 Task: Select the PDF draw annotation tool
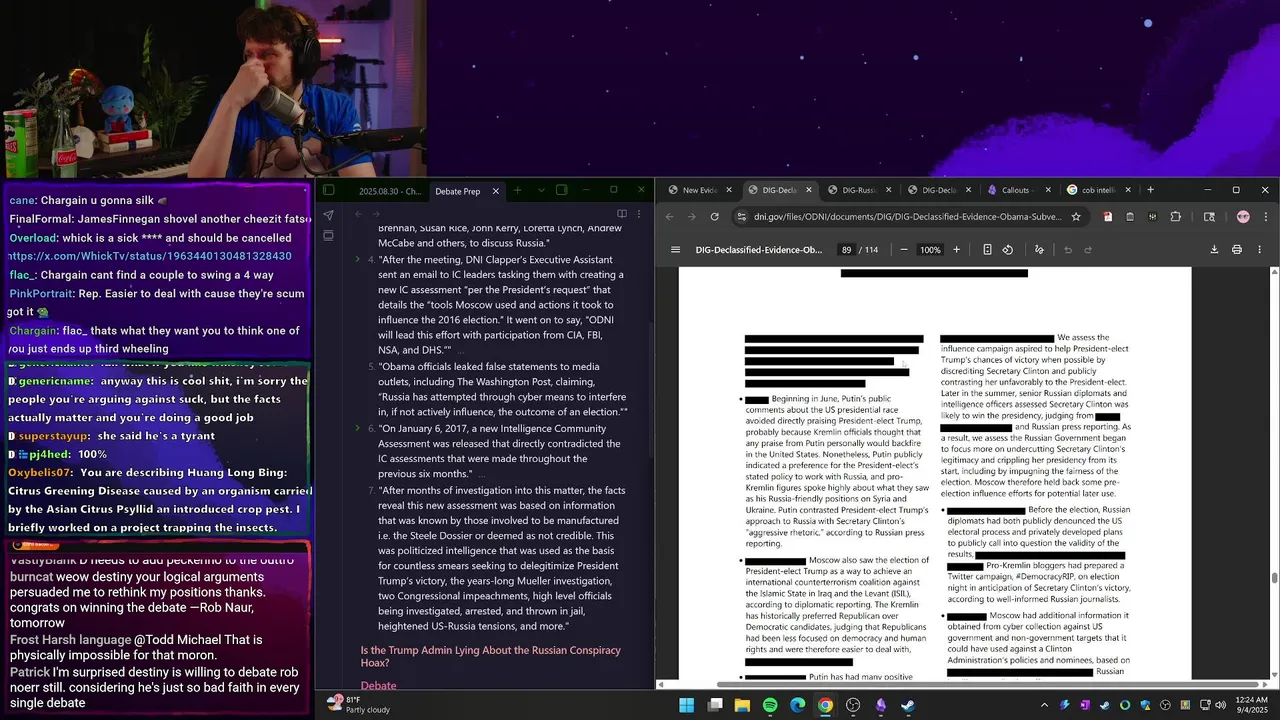(1039, 250)
